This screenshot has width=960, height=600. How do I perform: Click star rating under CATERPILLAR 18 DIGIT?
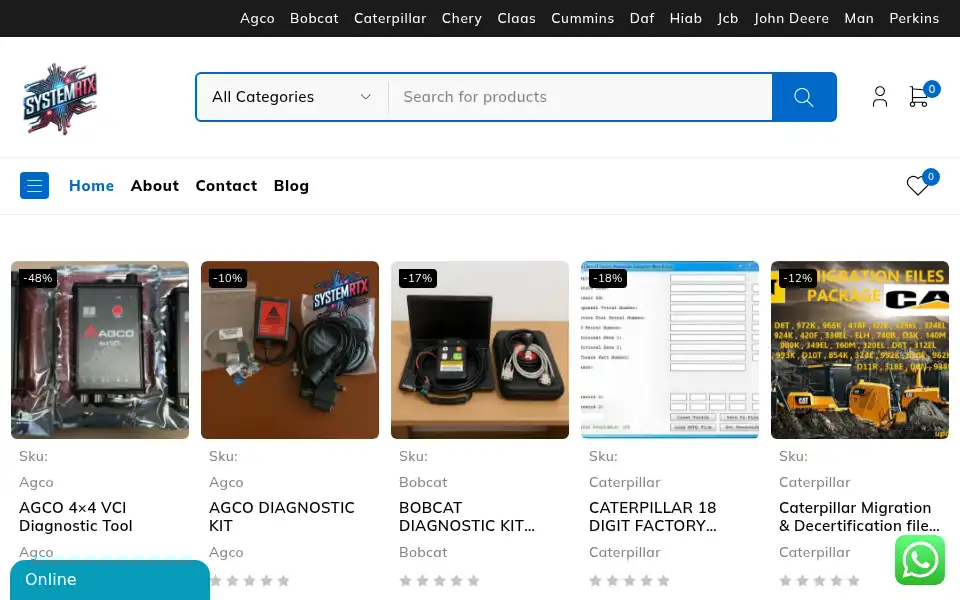click(x=629, y=580)
